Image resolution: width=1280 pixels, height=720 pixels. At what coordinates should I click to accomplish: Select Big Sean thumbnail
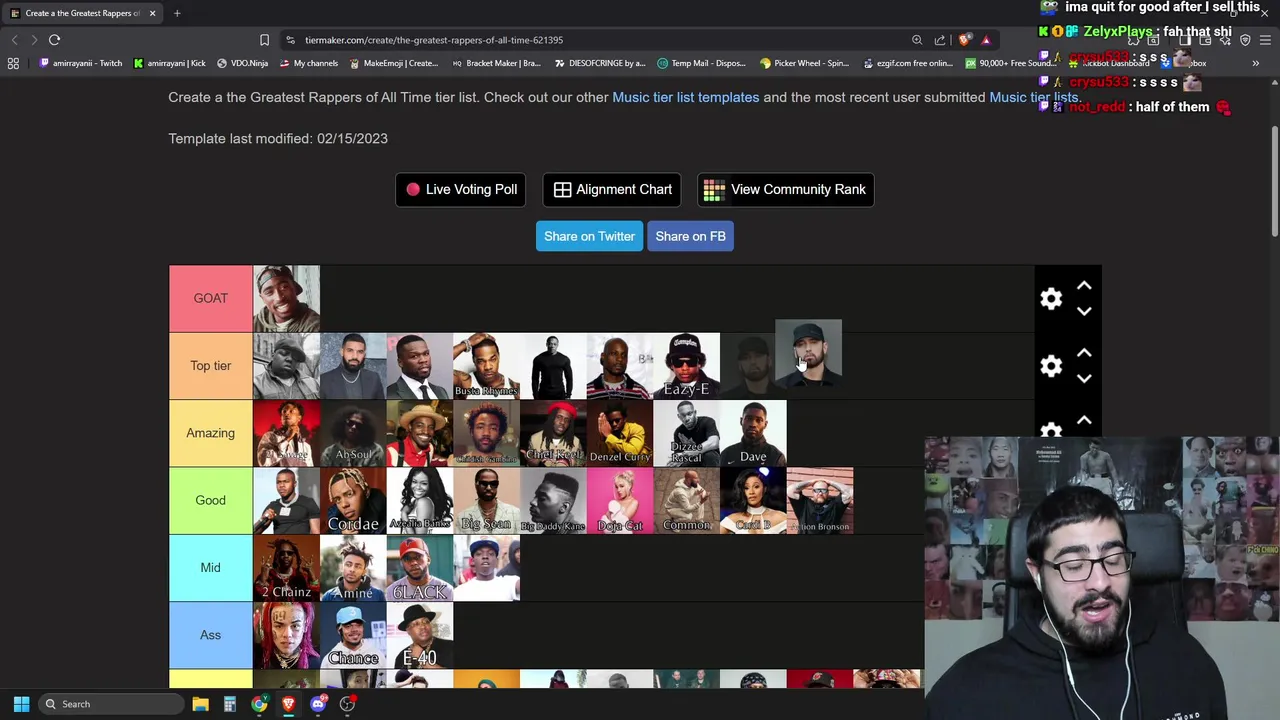486,500
